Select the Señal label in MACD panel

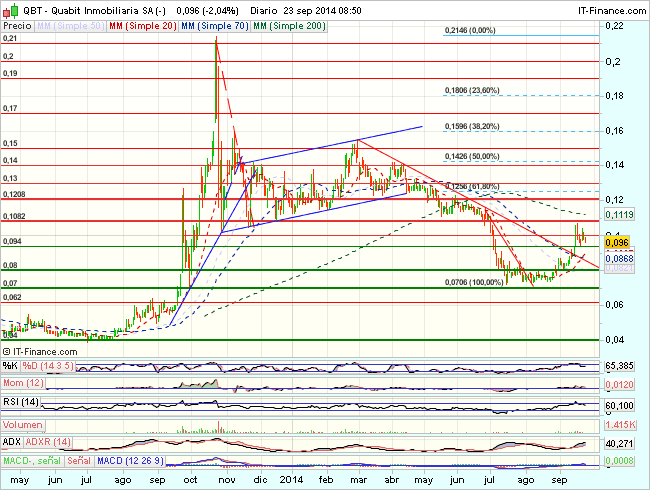point(79,461)
